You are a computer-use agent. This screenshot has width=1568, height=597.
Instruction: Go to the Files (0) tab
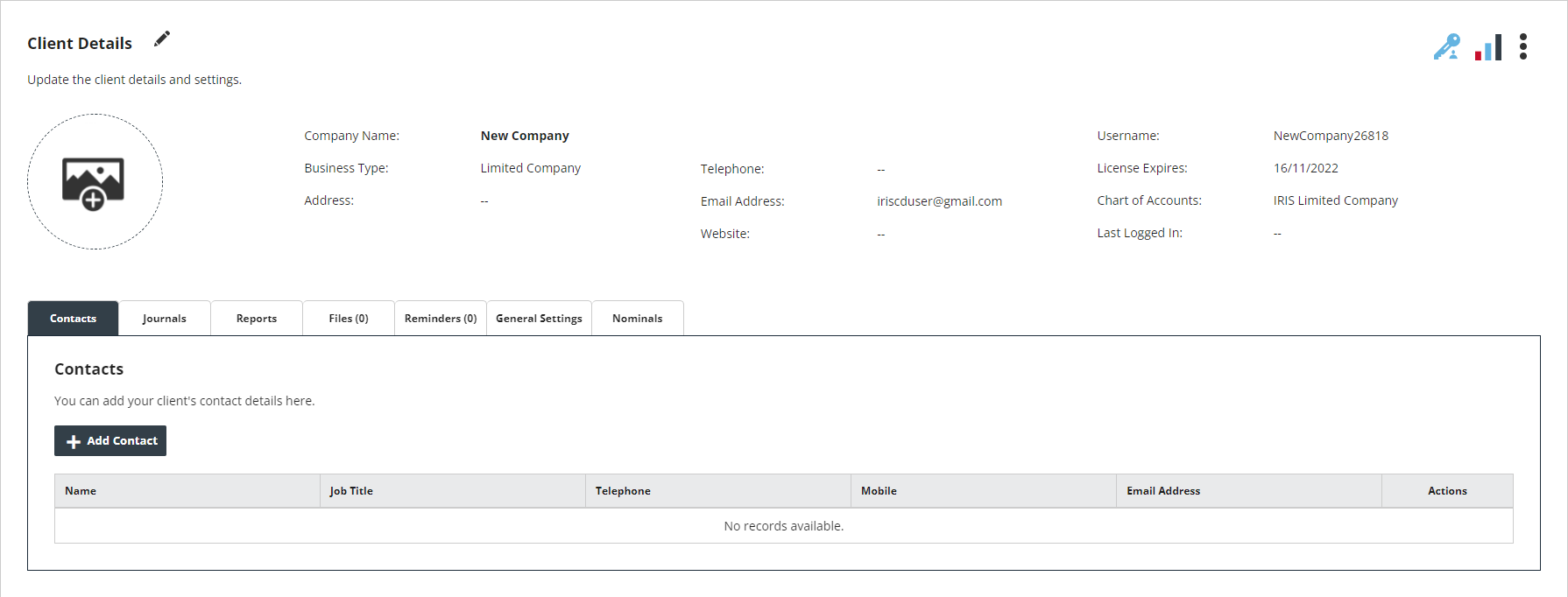(349, 319)
